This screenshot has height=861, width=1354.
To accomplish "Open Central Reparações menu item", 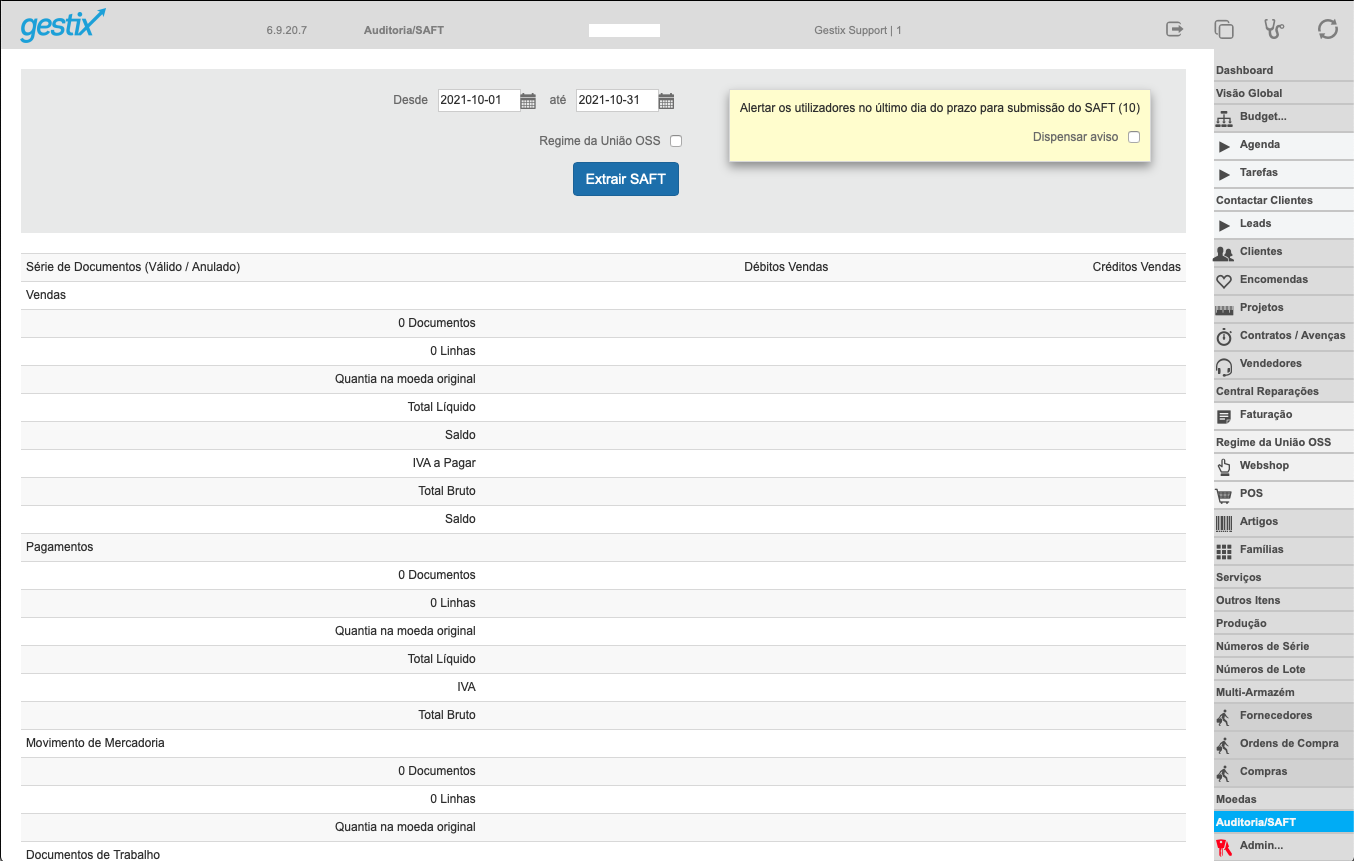I will tap(1283, 391).
